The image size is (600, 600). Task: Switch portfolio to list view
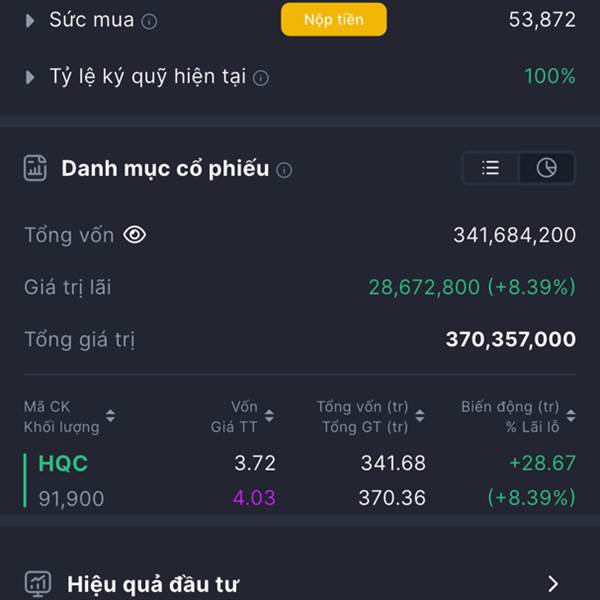point(491,168)
